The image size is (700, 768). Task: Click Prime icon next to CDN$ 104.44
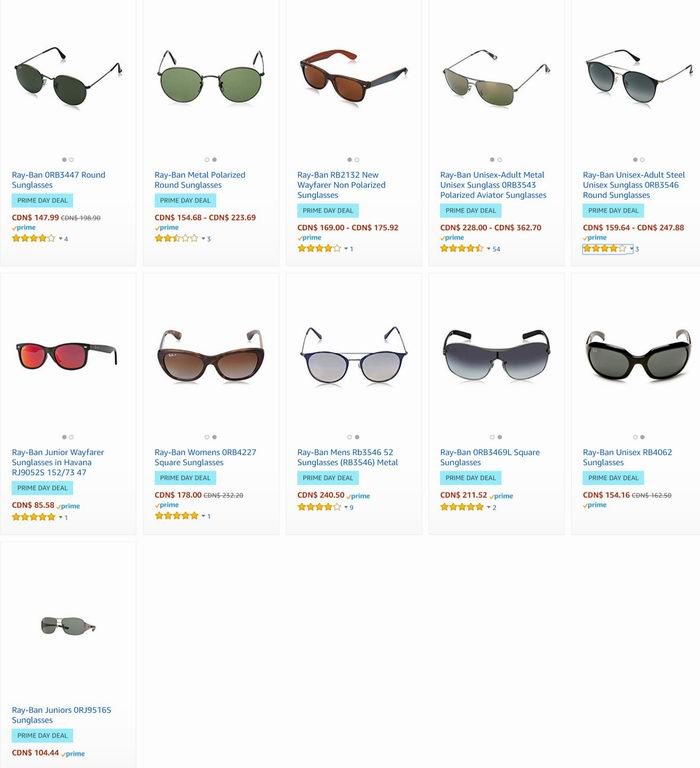click(73, 753)
